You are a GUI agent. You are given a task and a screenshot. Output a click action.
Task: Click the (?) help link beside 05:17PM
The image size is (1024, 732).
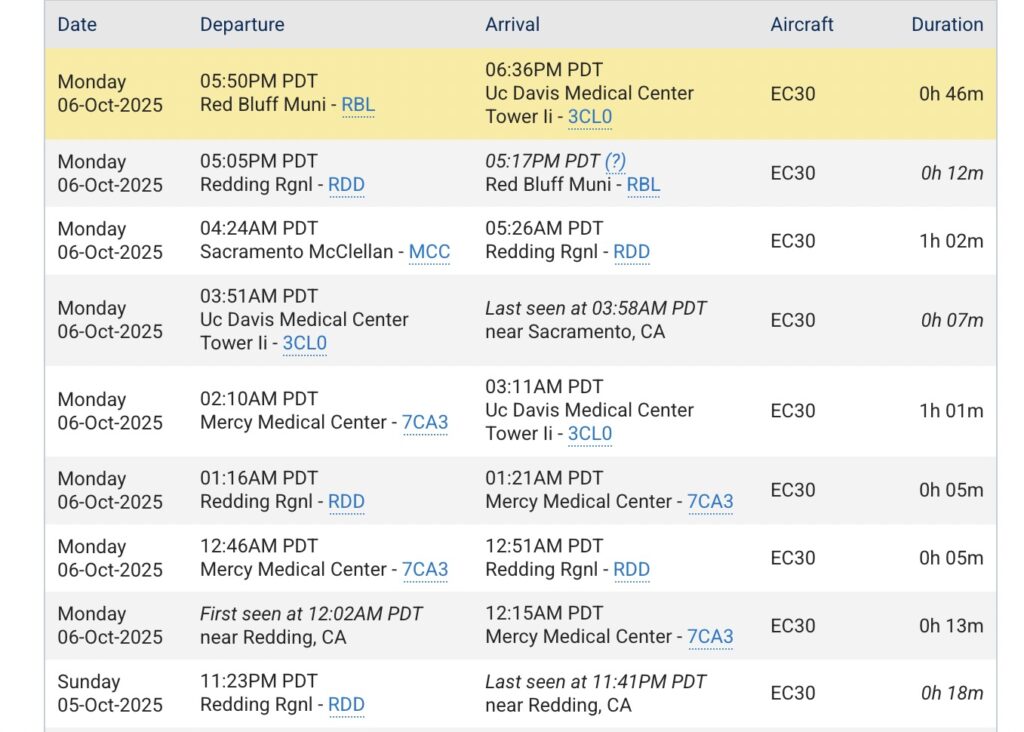click(615, 160)
